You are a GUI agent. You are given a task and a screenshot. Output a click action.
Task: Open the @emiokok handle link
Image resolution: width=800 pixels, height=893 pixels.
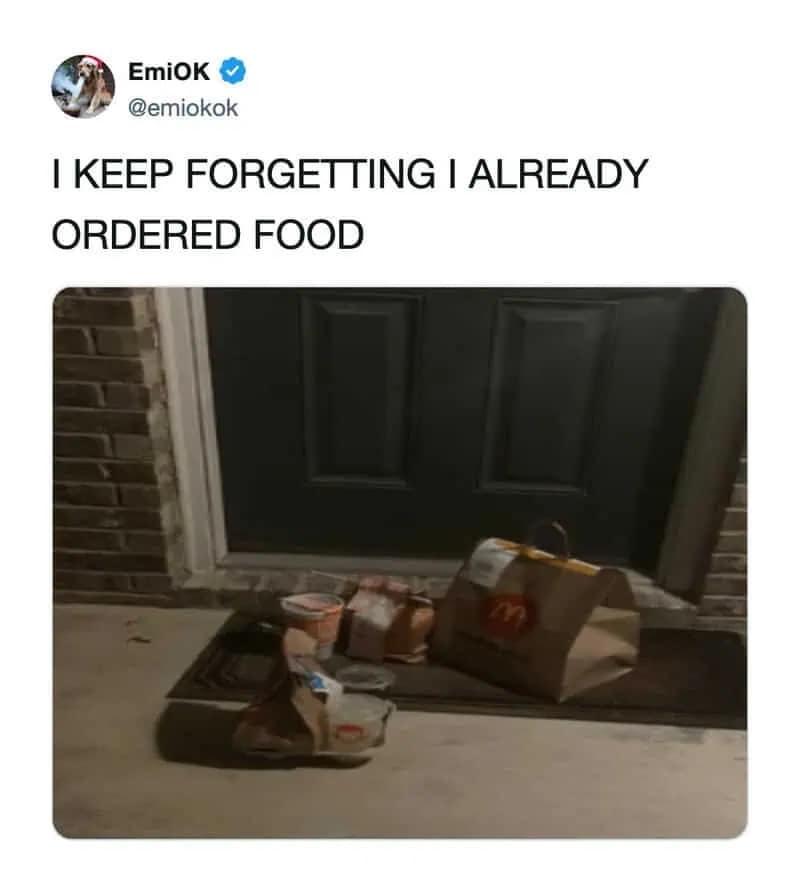(183, 108)
